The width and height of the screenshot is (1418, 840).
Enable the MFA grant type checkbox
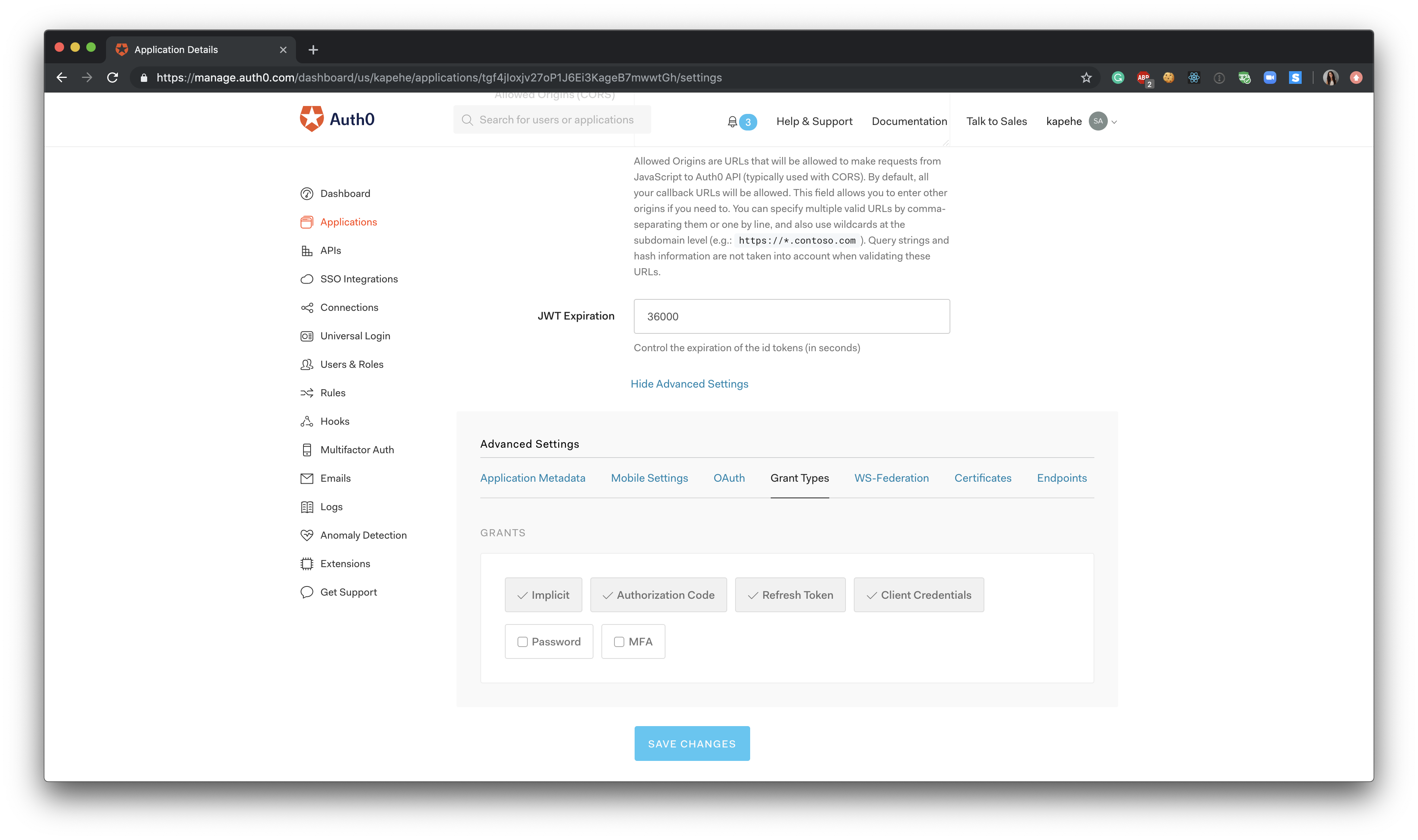click(x=619, y=641)
